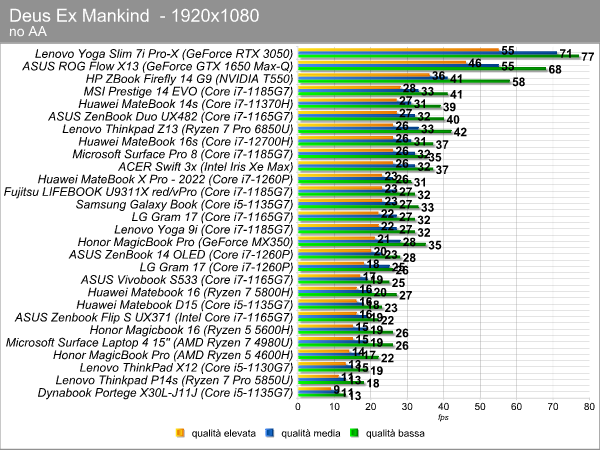Click the value 42 on the Thinkpad Z13 bar
Viewport: 600px width, 450px height.
tap(460, 132)
